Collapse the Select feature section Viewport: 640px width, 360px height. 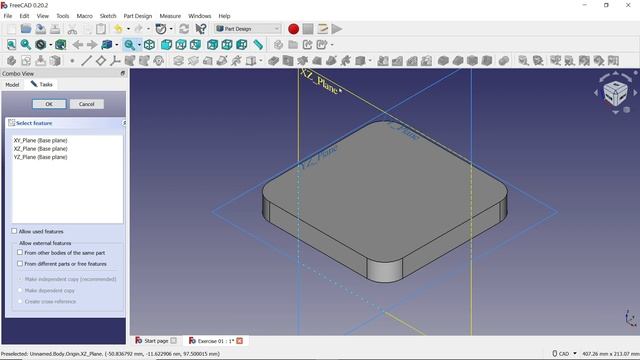click(x=124, y=123)
